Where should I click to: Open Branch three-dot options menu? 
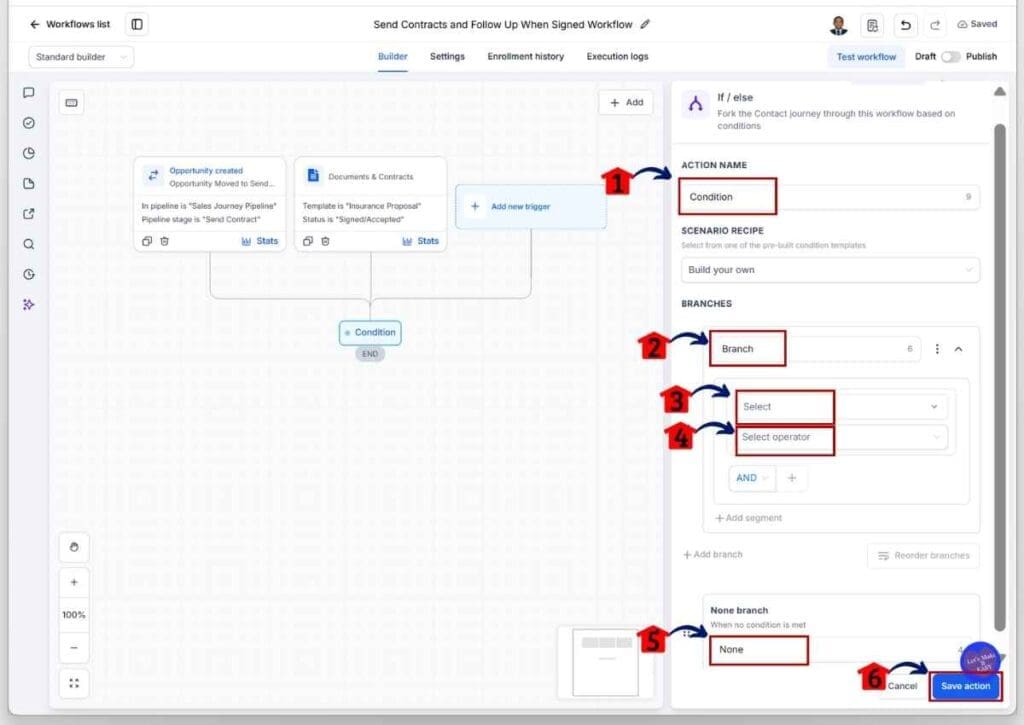pos(937,349)
